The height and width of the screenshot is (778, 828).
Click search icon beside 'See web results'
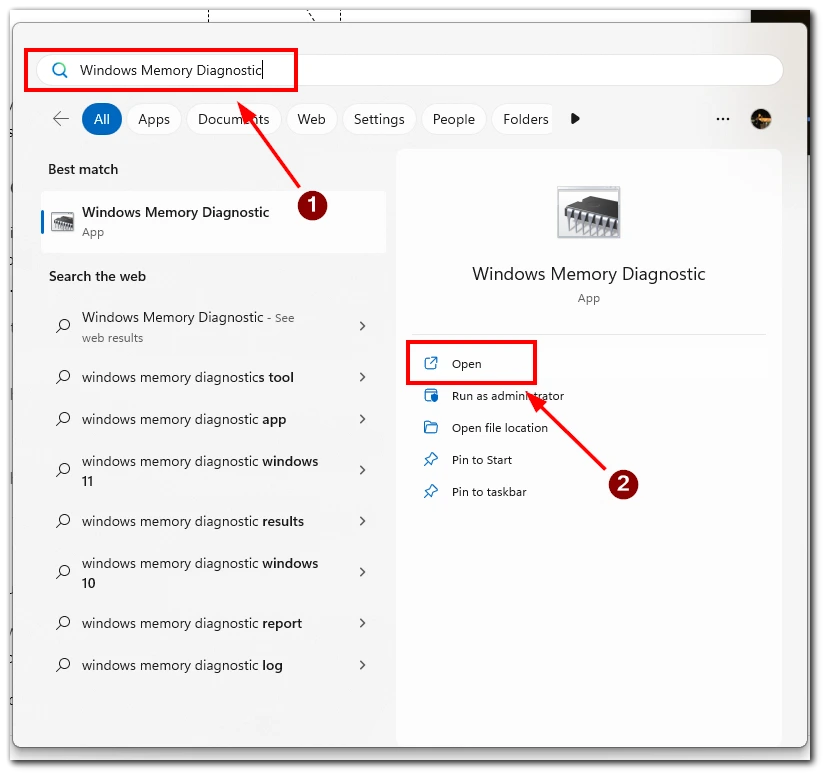click(x=63, y=325)
